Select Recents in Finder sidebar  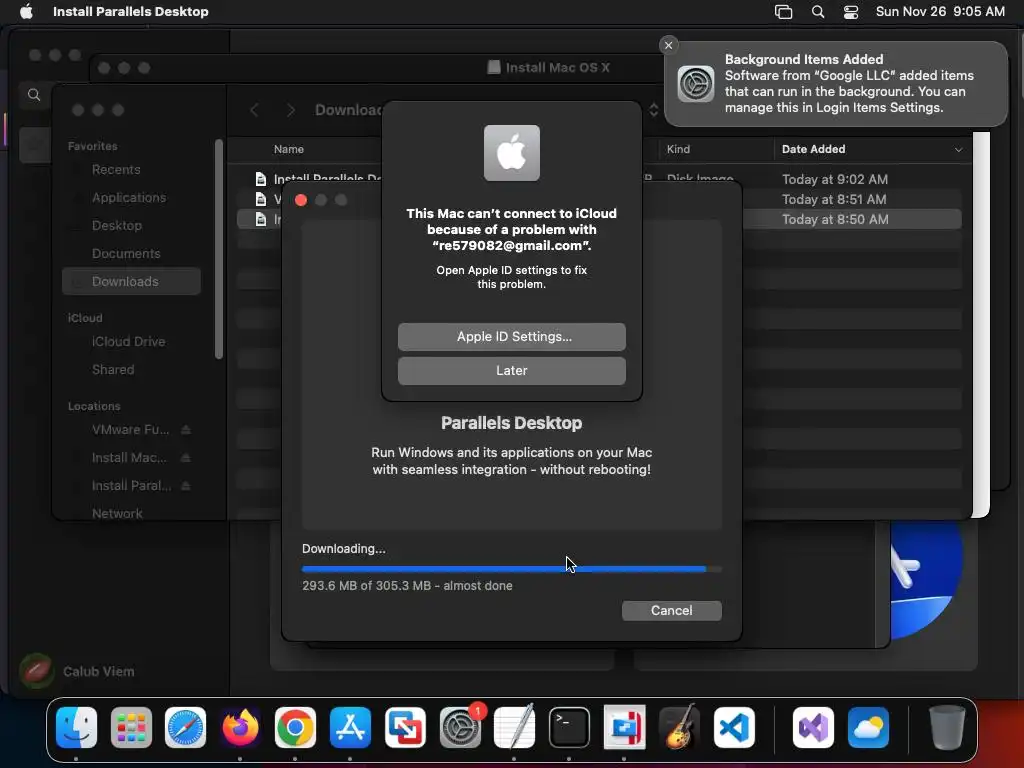[116, 169]
